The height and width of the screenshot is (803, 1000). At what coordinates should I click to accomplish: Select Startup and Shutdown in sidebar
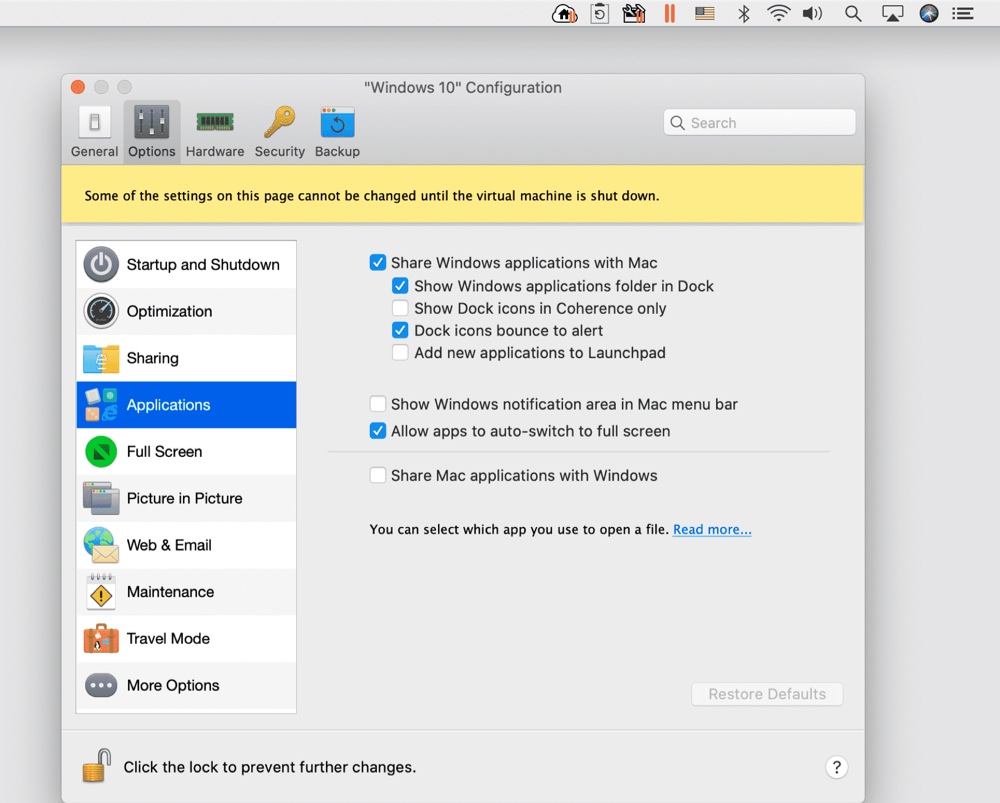(186, 265)
